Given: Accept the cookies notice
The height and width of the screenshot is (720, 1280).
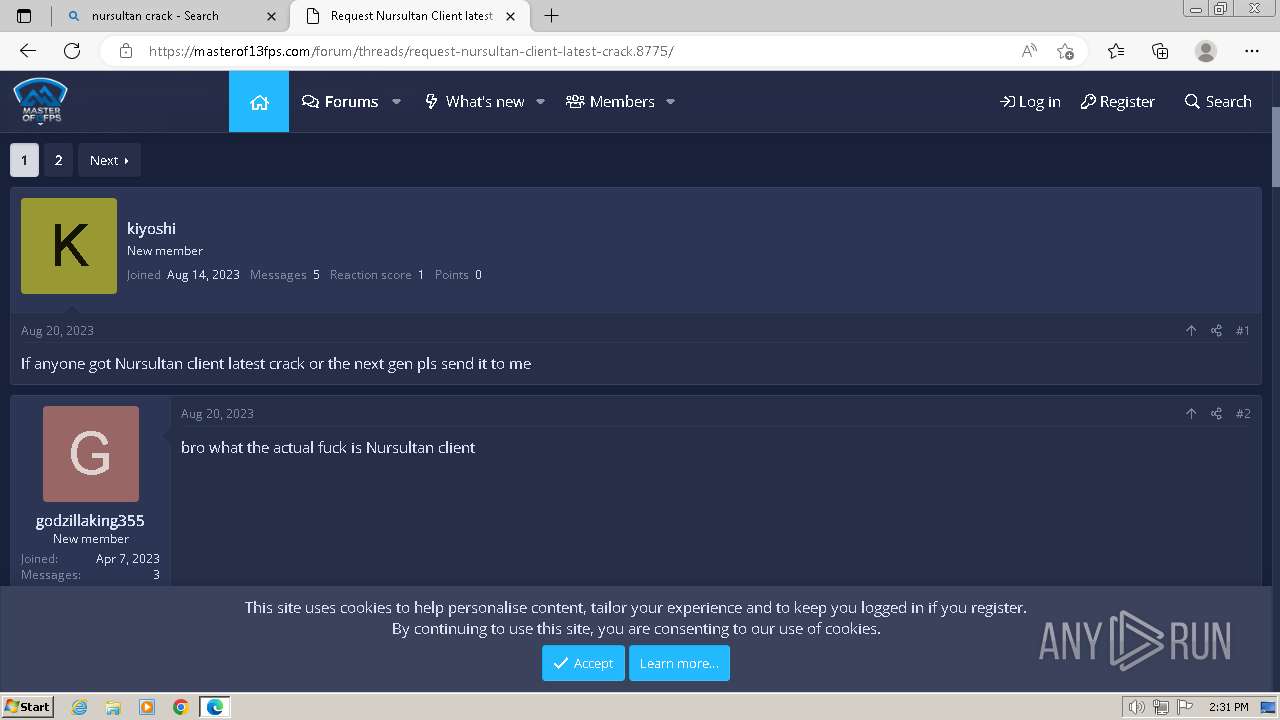Looking at the screenshot, I should click(583, 663).
